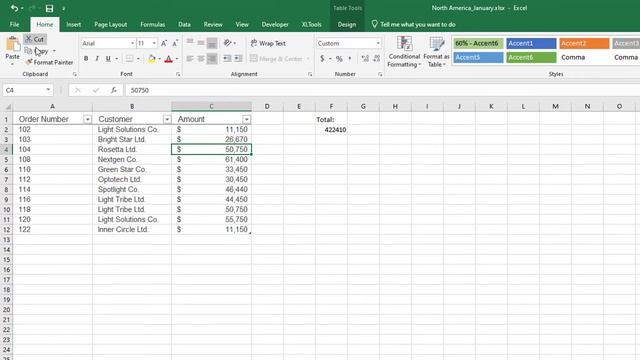Apply the blue Accent1 cell style
The width and height of the screenshot is (640, 360).
pyautogui.click(x=531, y=43)
